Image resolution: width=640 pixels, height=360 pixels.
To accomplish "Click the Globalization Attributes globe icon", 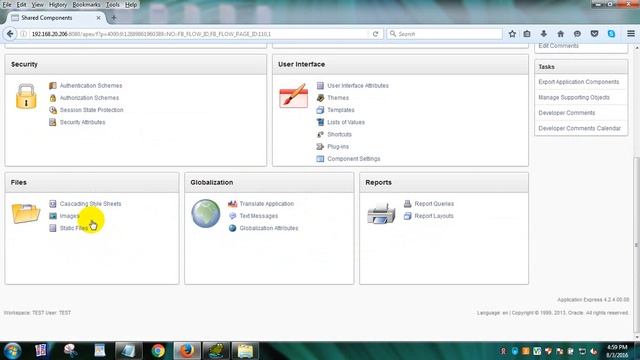I will tap(233, 228).
